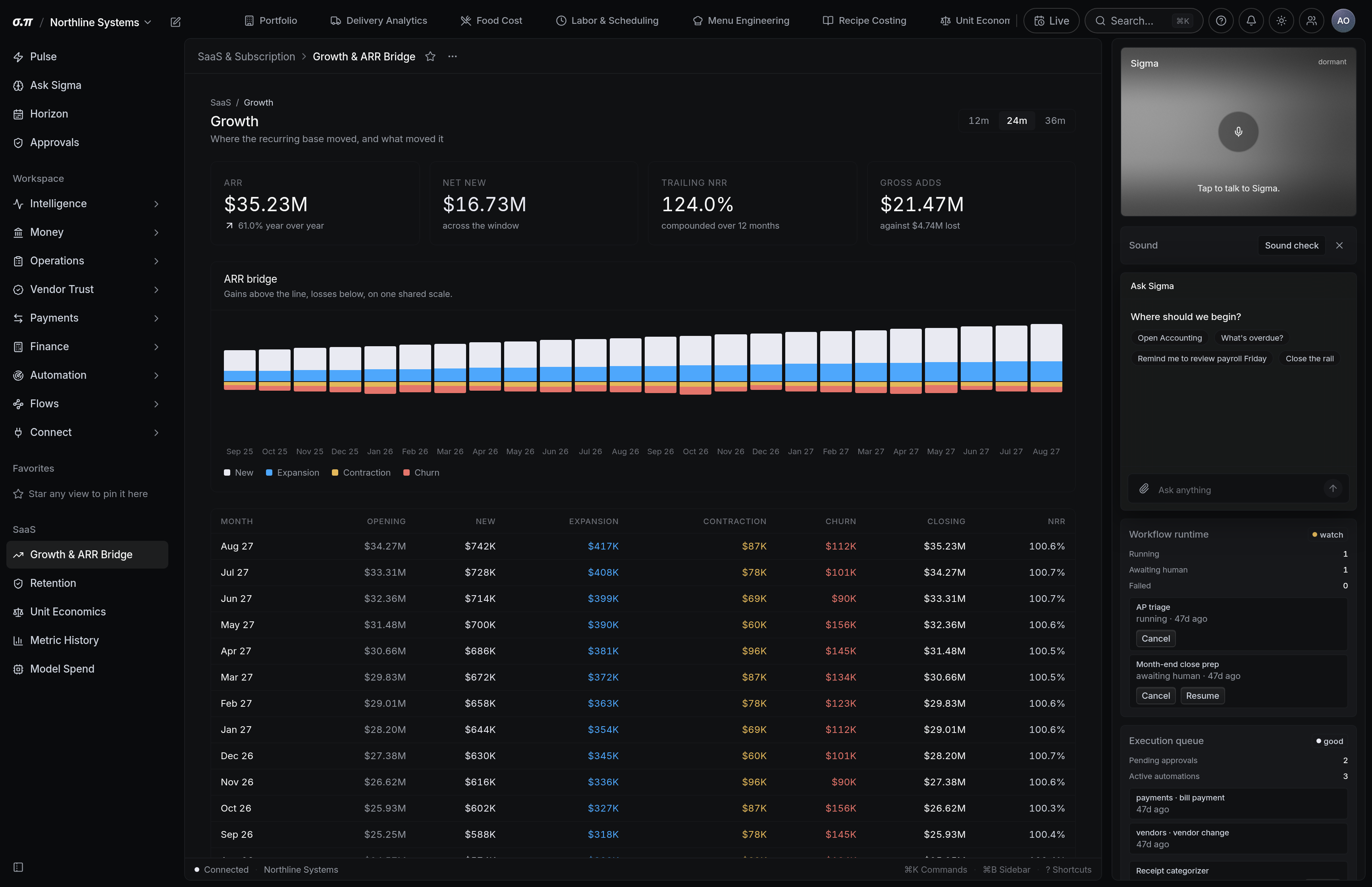The width and height of the screenshot is (1372, 887).
Task: Cancel the AP triage workflow
Action: (x=1156, y=638)
